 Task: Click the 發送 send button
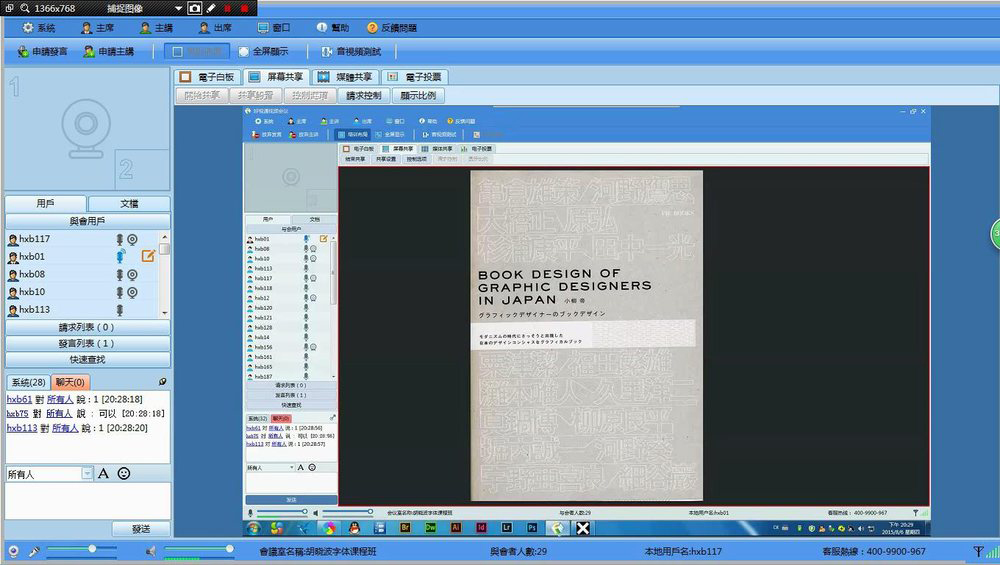(141, 529)
